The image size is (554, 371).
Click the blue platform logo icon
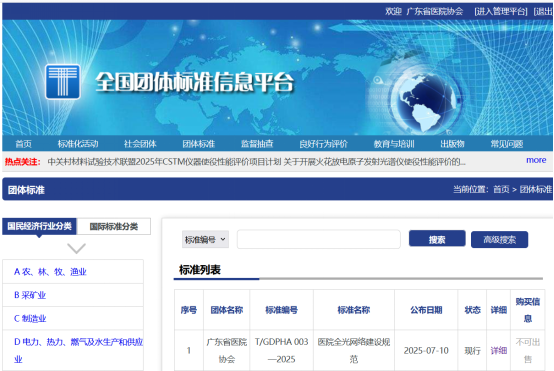[x=63, y=82]
